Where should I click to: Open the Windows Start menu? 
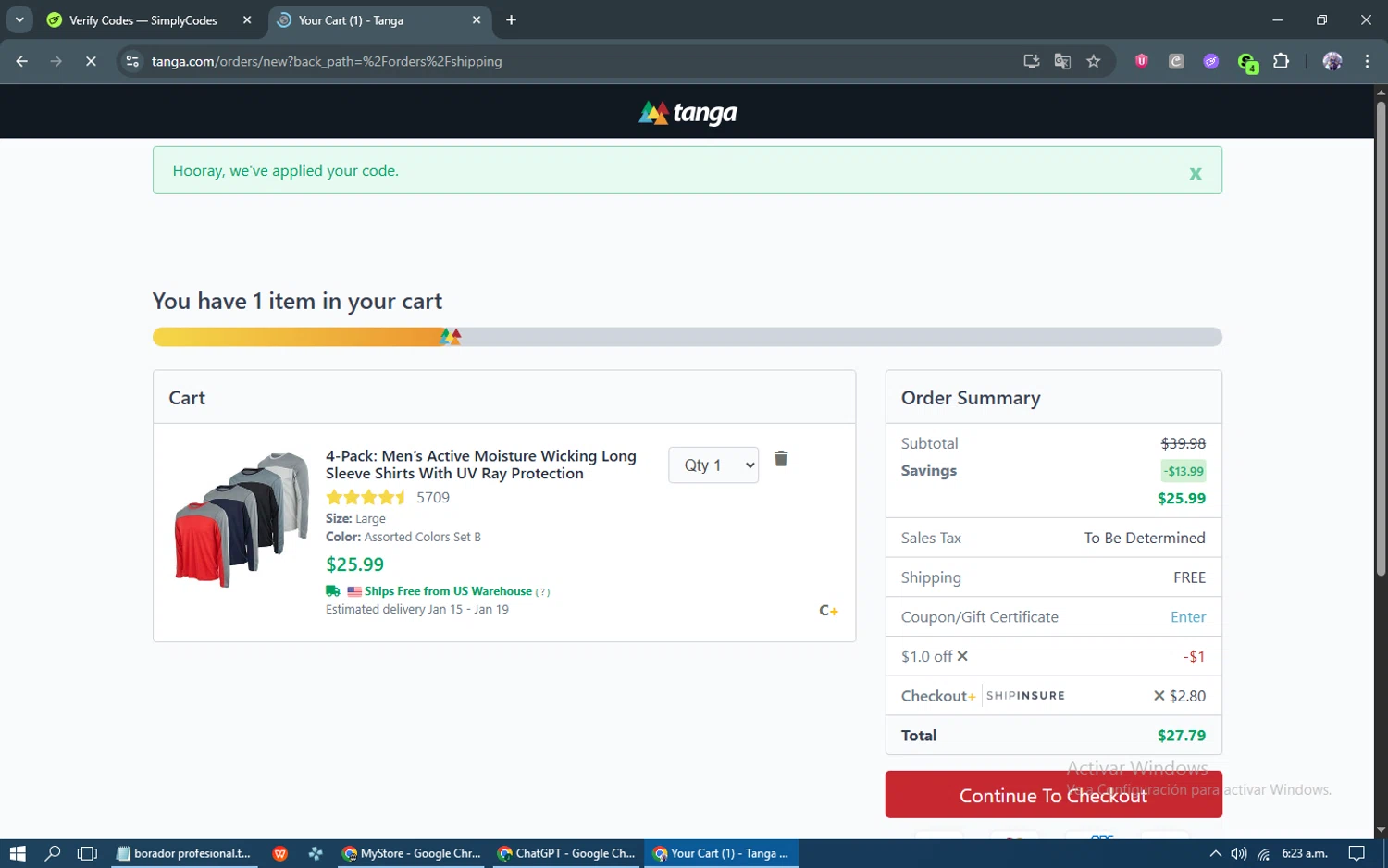coord(18,853)
